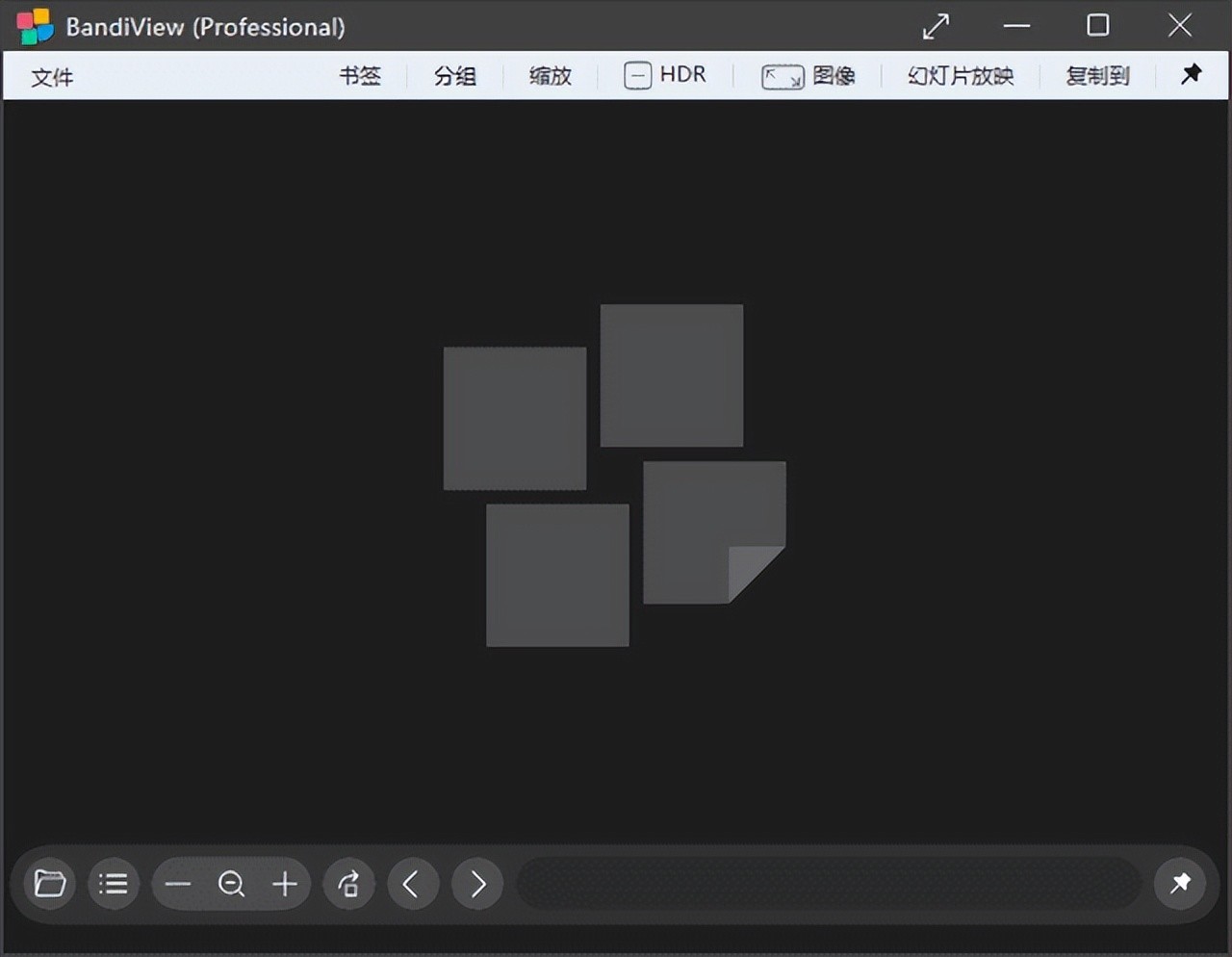The image size is (1232, 957).
Task: Click the bottom thumbnail strip area
Action: [x=828, y=883]
